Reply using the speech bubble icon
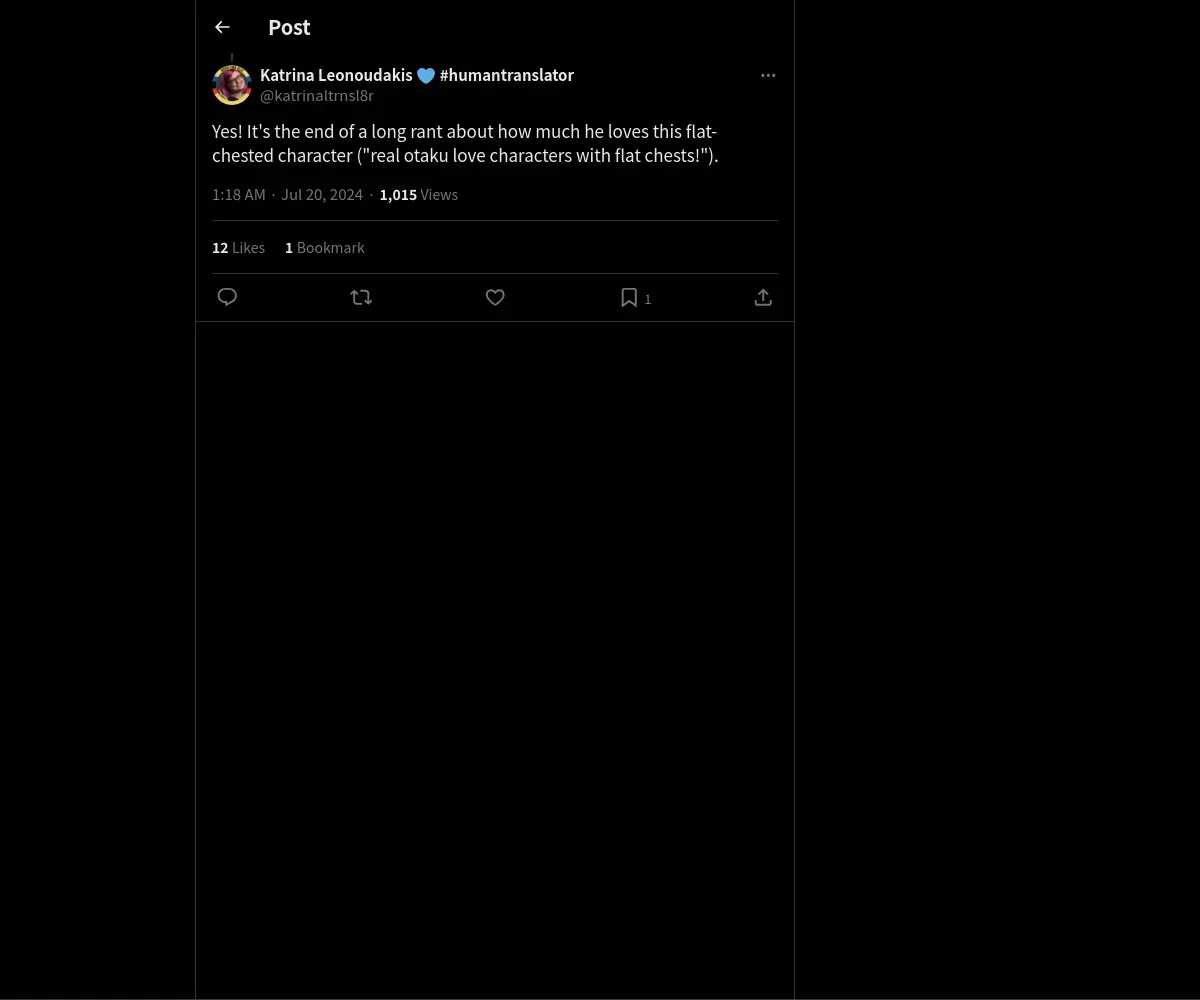 coord(227,297)
